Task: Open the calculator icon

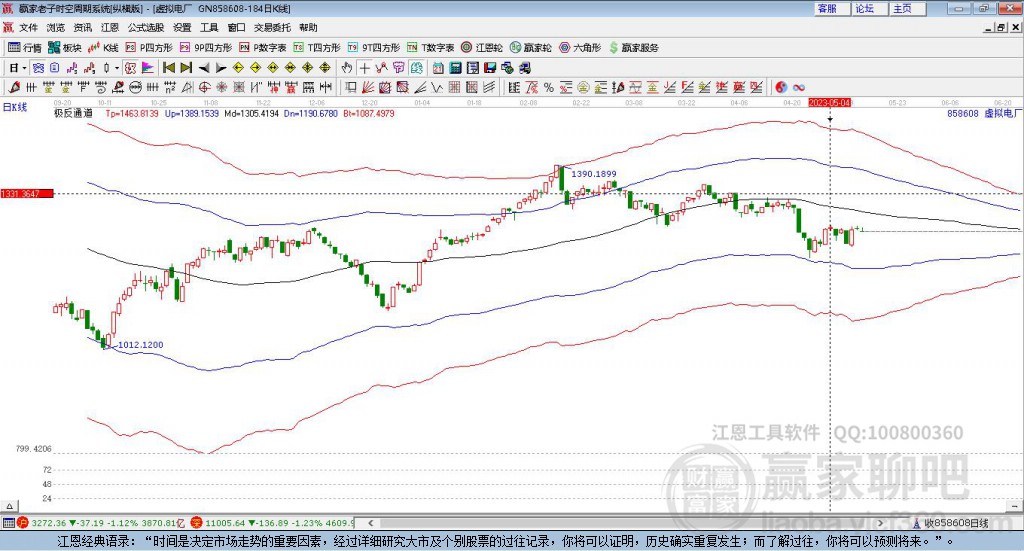Action: click(455, 68)
